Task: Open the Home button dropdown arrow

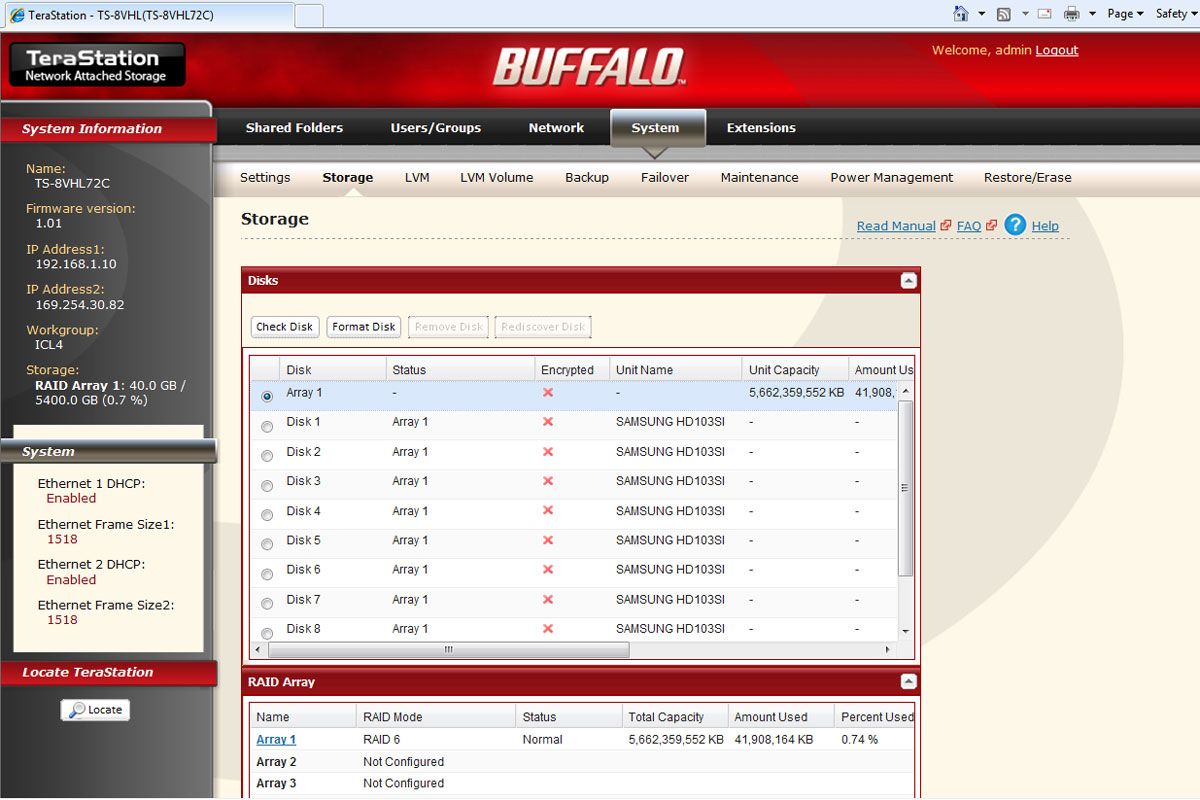Action: click(981, 14)
